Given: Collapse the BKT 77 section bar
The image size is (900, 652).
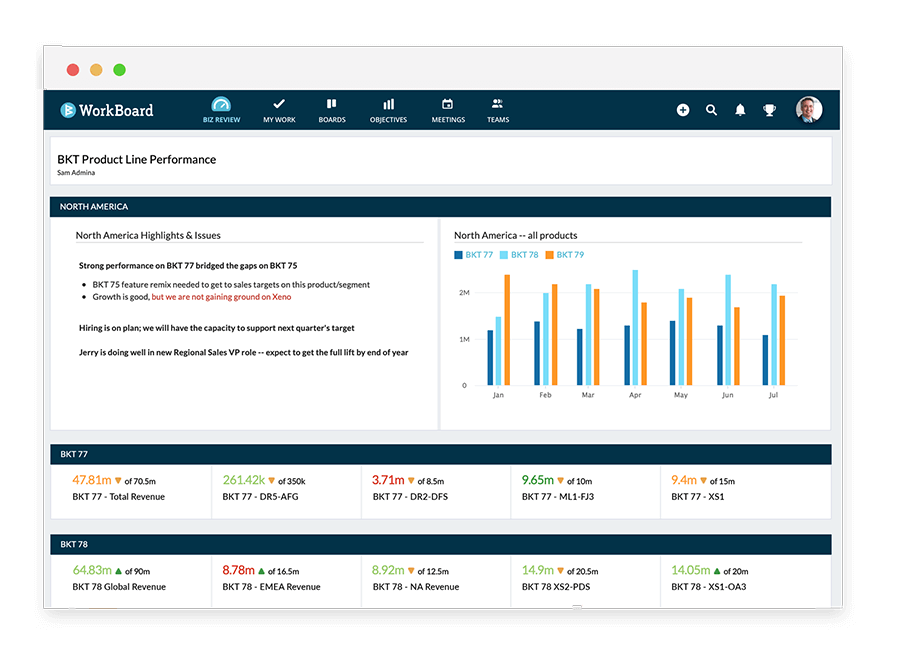Looking at the screenshot, I should coord(75,454).
